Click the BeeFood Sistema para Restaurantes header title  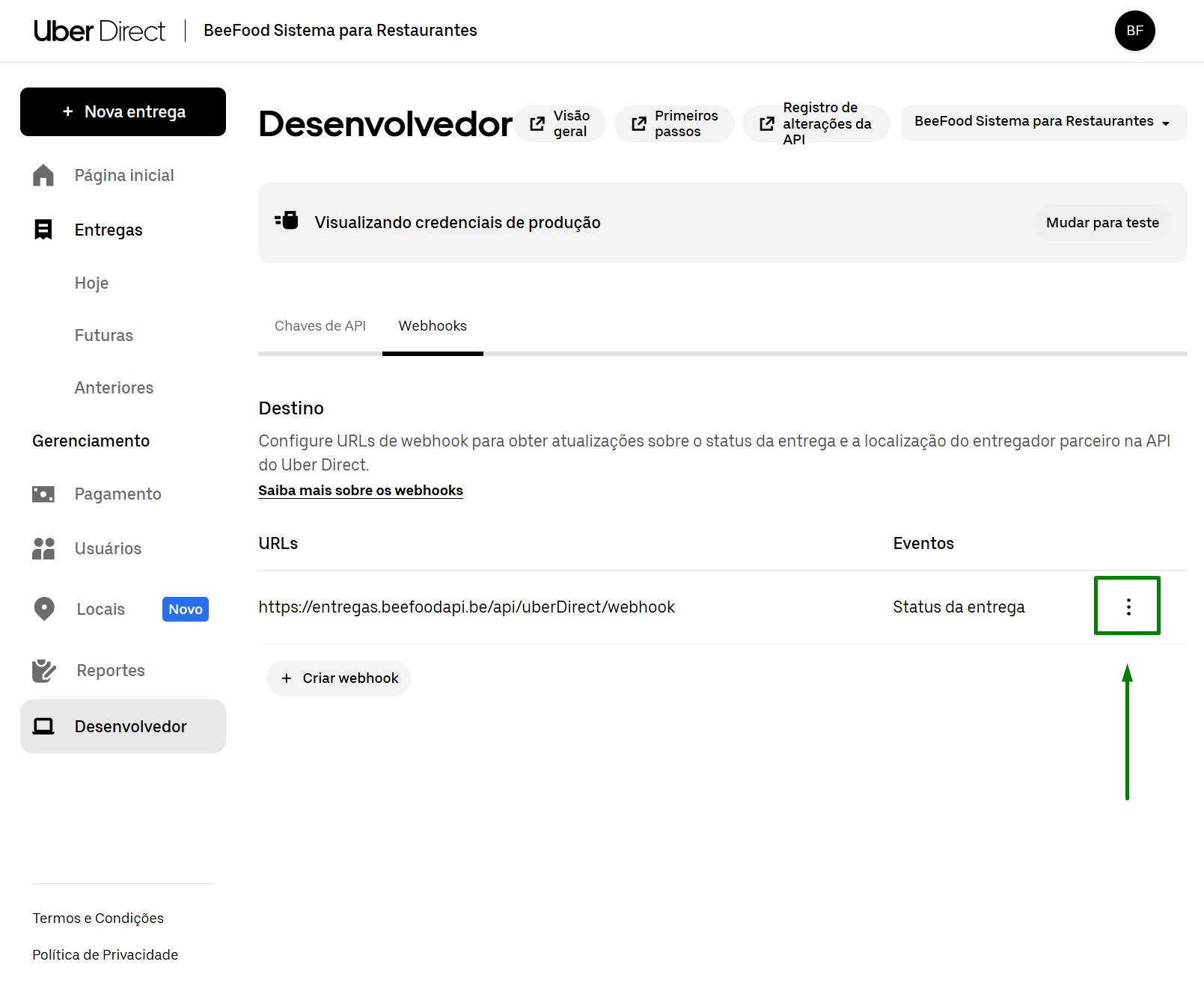[x=340, y=31]
